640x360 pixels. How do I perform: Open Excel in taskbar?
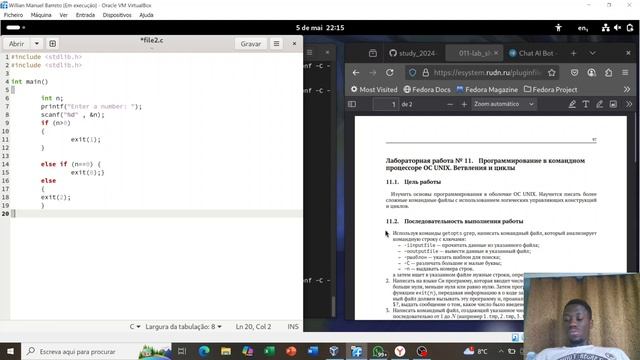(x=269, y=351)
